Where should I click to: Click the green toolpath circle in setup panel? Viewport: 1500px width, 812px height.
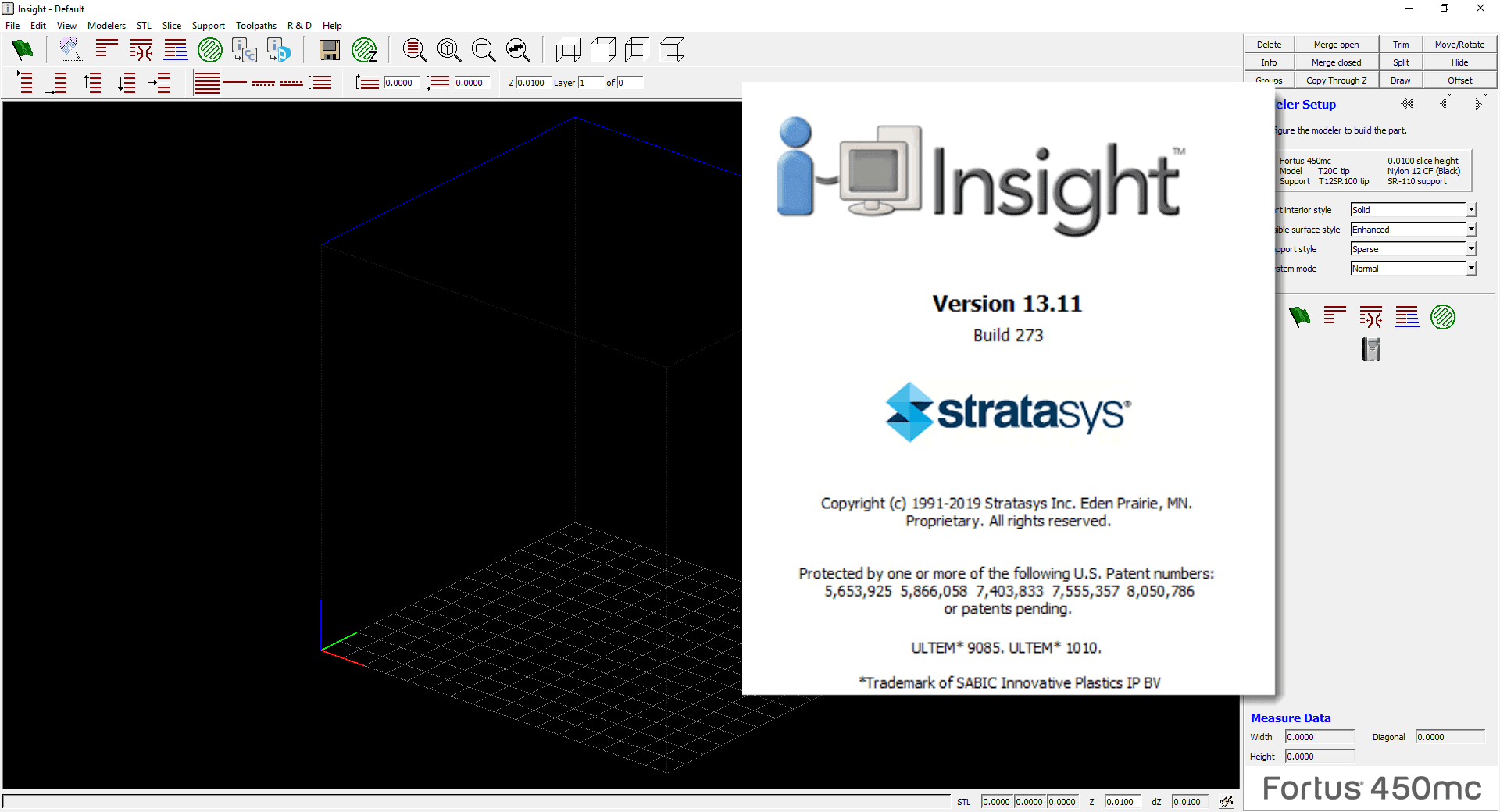pos(1443,317)
